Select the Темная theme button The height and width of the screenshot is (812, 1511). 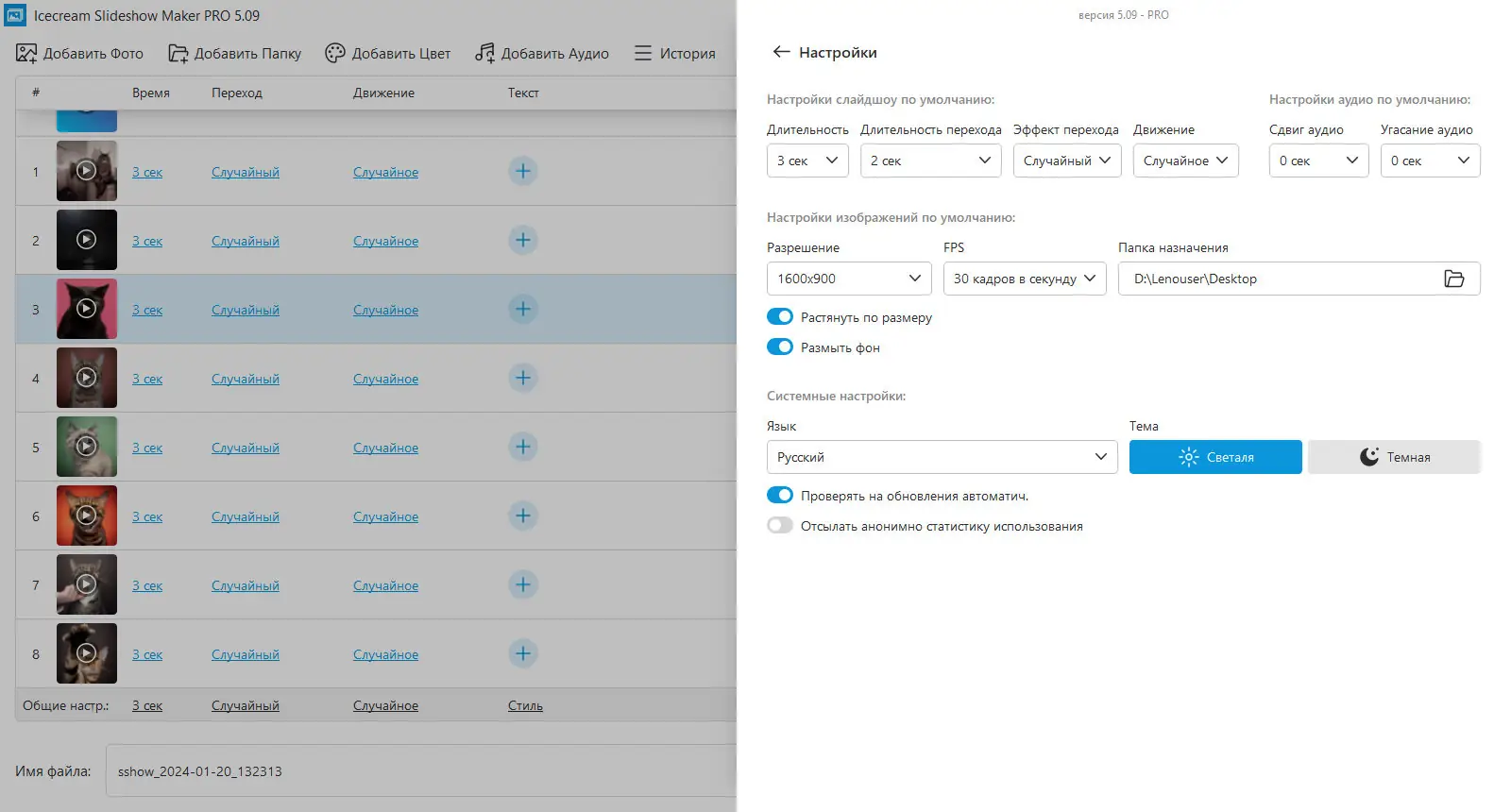(1394, 457)
